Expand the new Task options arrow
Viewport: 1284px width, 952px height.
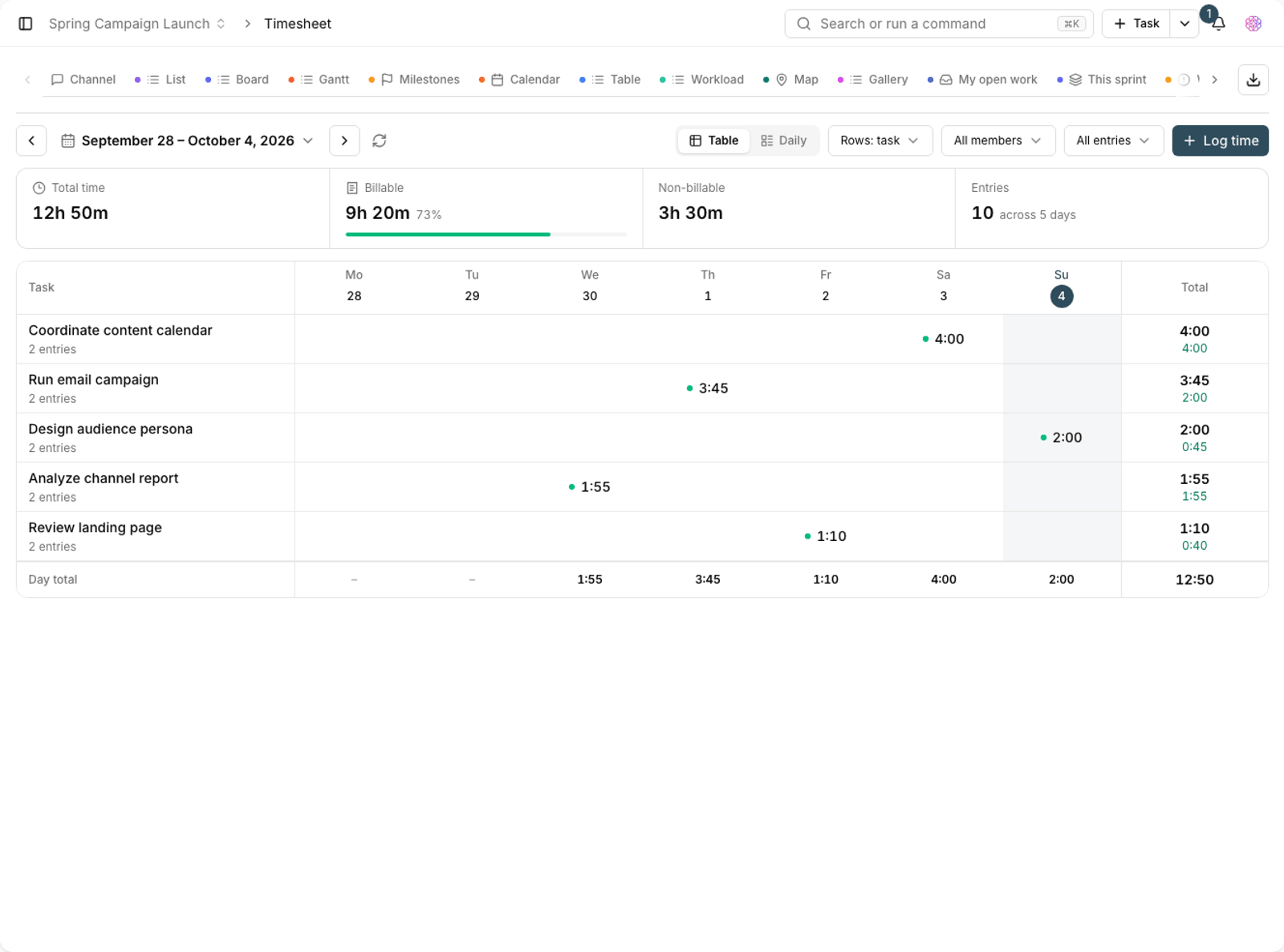(x=1184, y=24)
